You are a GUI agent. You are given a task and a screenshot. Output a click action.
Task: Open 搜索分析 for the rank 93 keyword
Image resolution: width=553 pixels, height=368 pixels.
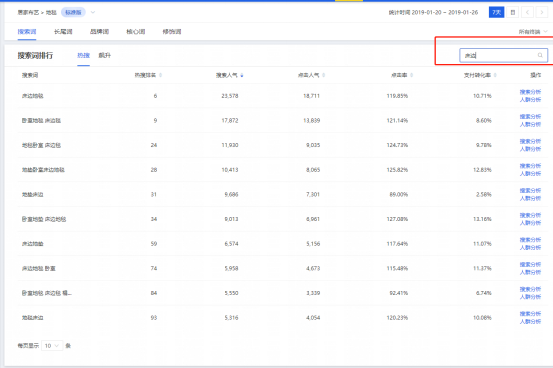pyautogui.click(x=530, y=314)
